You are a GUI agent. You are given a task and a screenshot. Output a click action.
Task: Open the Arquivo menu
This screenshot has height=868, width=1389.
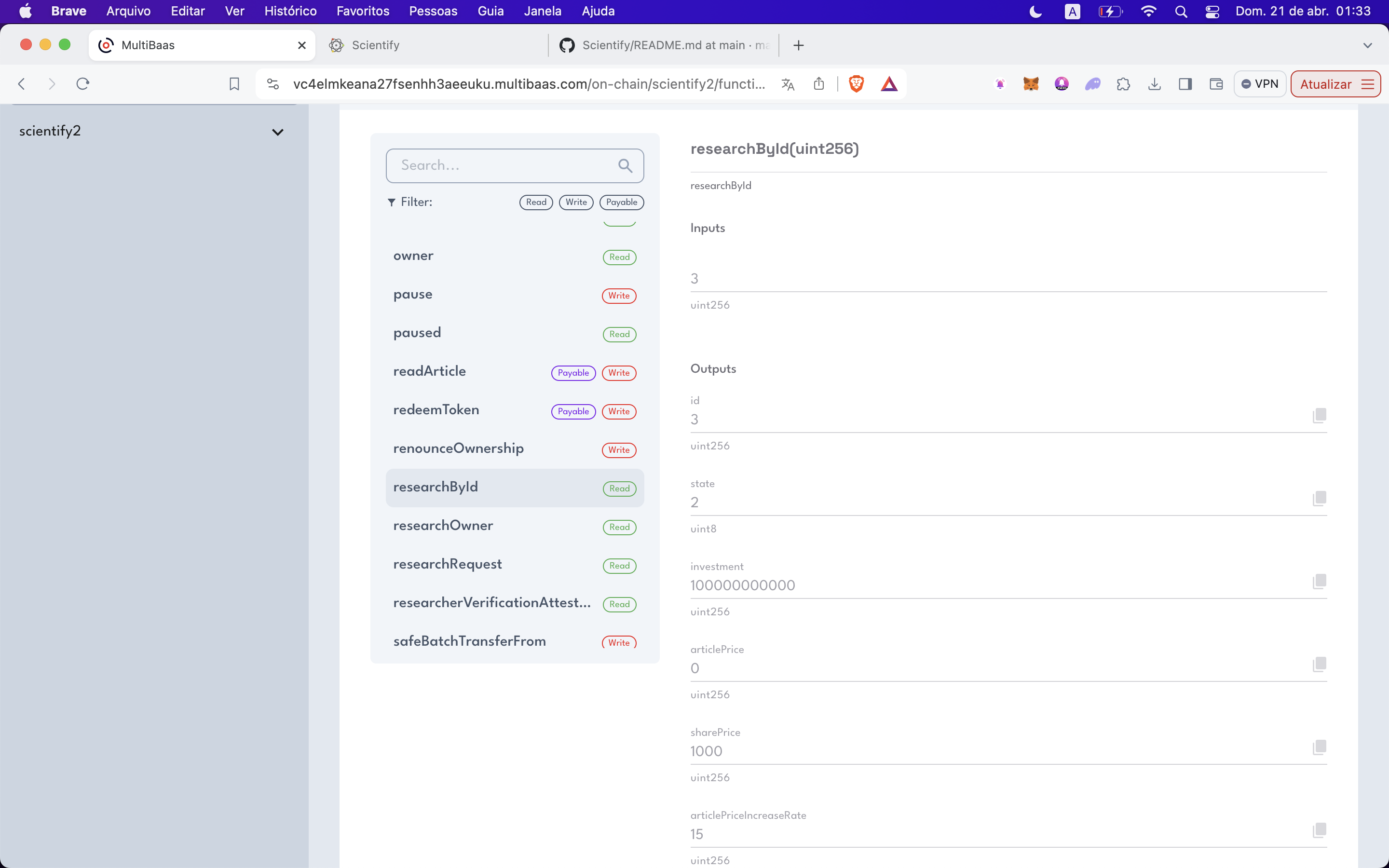129,12
